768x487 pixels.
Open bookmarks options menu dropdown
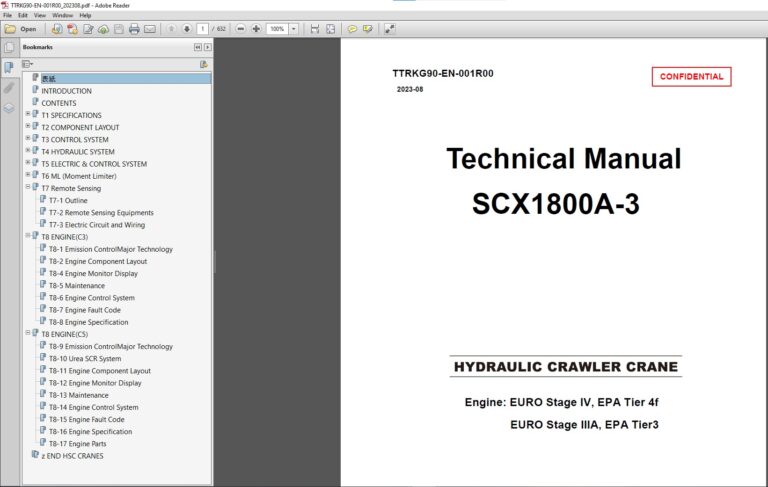click(x=27, y=64)
